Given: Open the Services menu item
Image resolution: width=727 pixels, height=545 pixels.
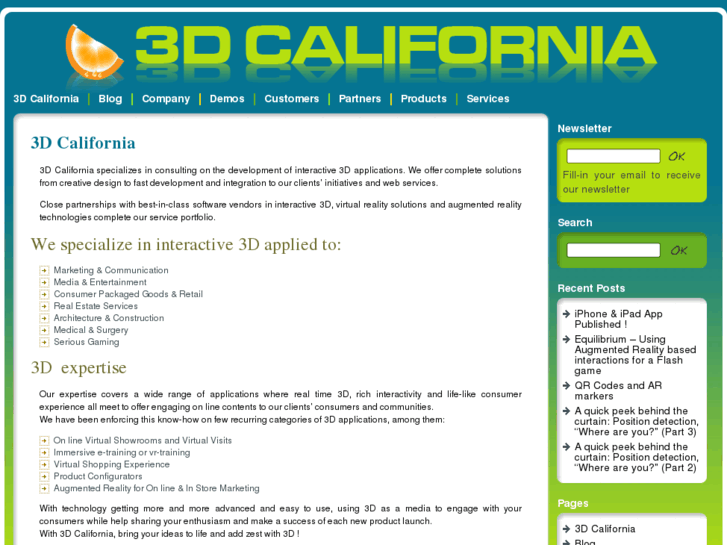Looking at the screenshot, I should point(488,99).
